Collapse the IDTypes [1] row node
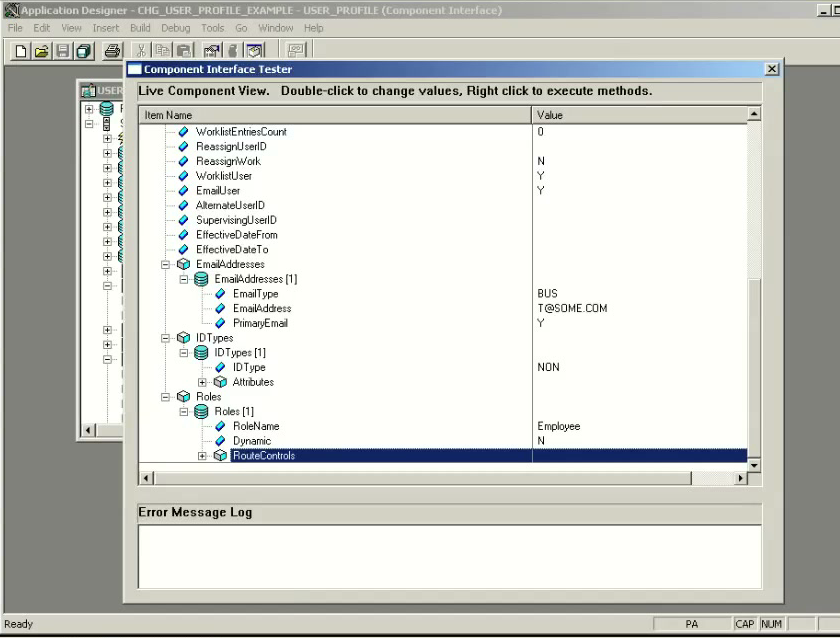Viewport: 840px width, 638px height. pyautogui.click(x=184, y=353)
